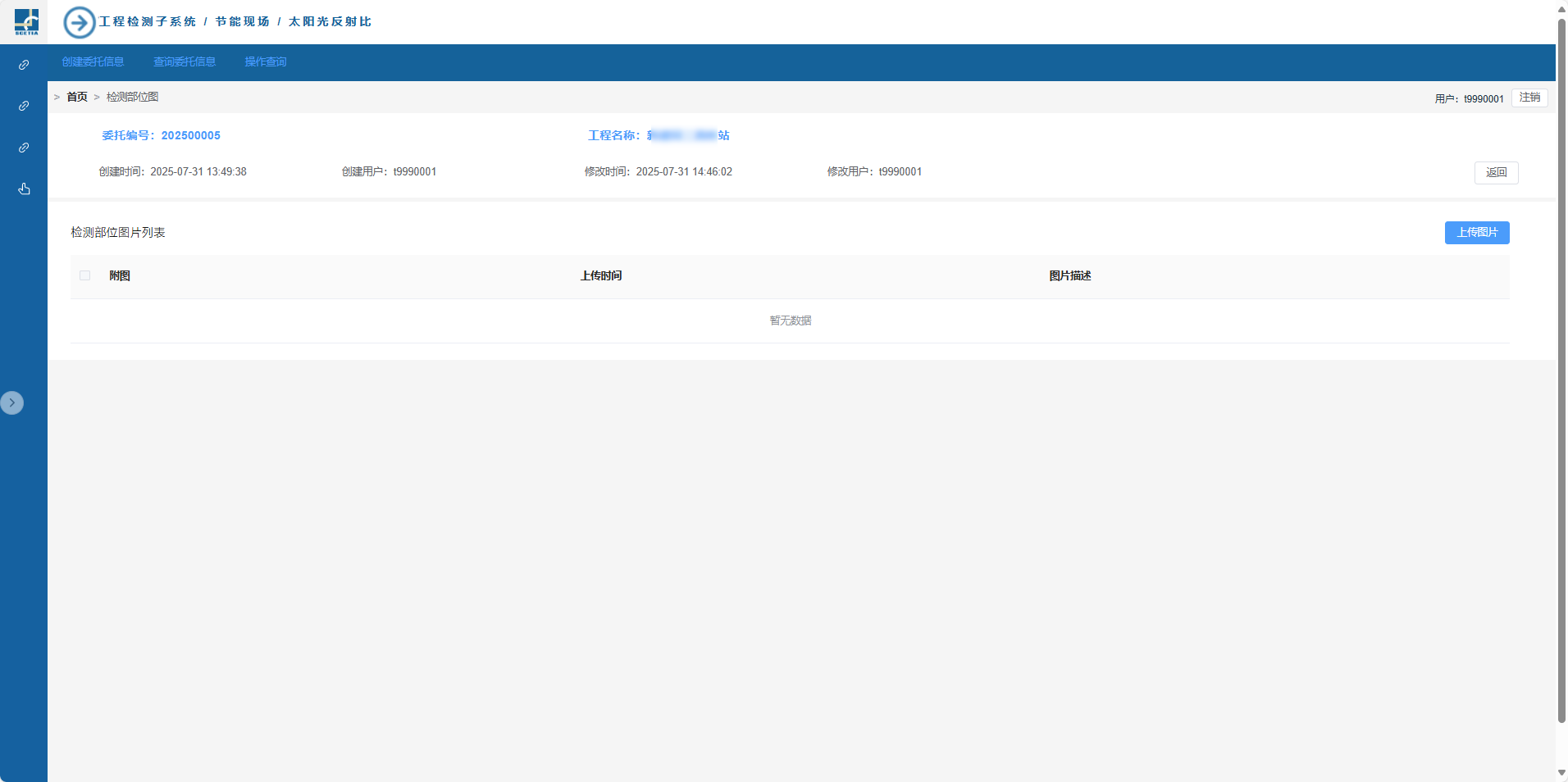Click the pointing-hand icon in the sidebar
This screenshot has width=1568, height=782.
(24, 189)
